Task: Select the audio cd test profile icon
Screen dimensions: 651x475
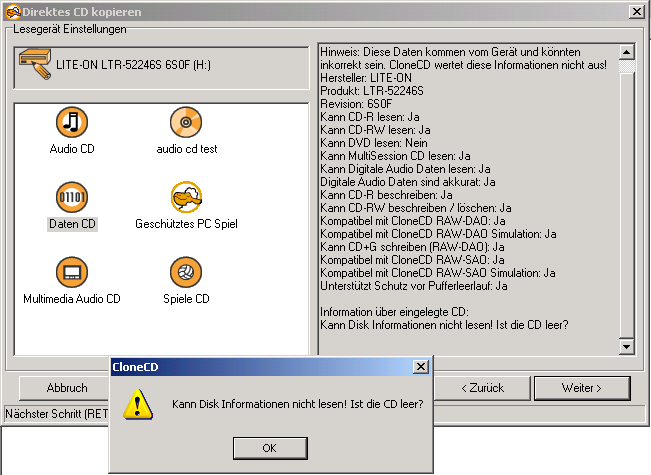Action: 186,122
